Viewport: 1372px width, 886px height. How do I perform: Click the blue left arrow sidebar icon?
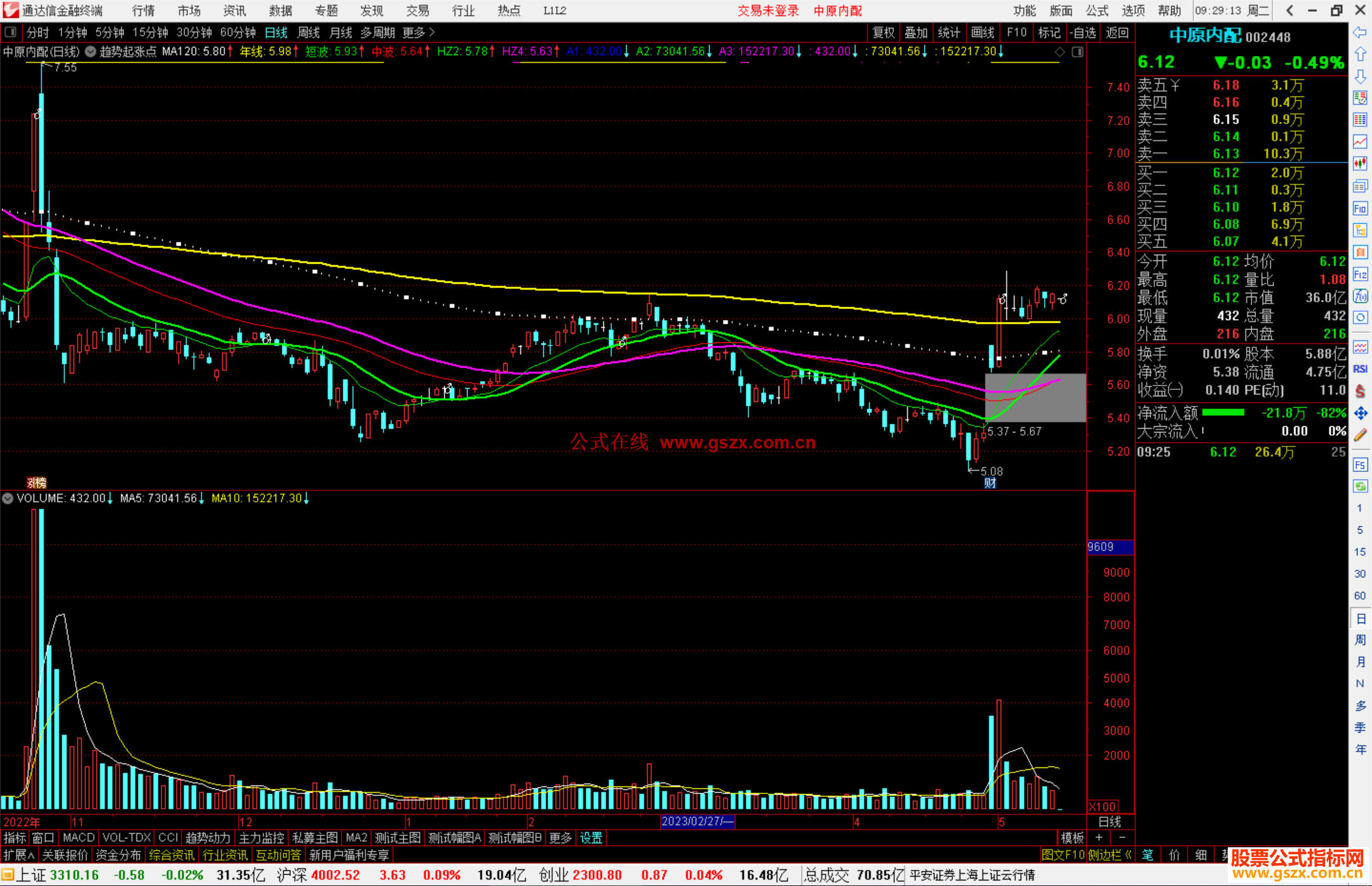[1360, 32]
